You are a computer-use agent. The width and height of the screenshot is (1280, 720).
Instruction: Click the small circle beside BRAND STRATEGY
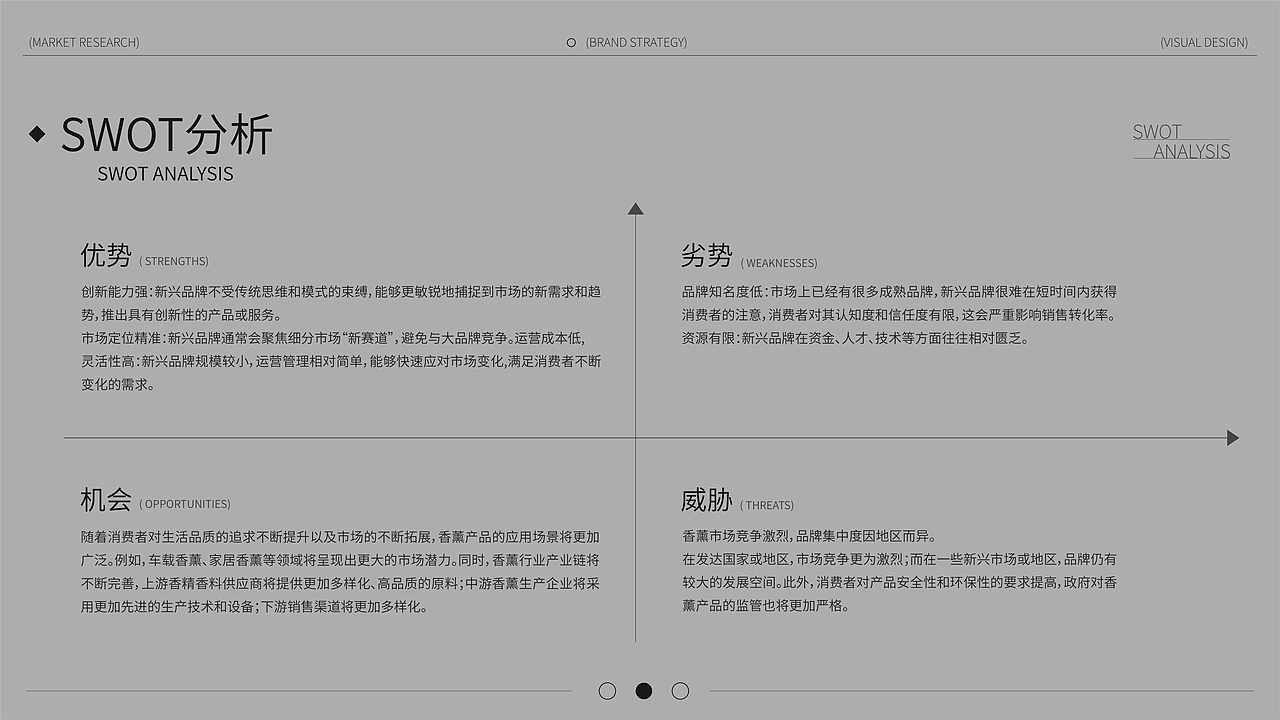571,42
